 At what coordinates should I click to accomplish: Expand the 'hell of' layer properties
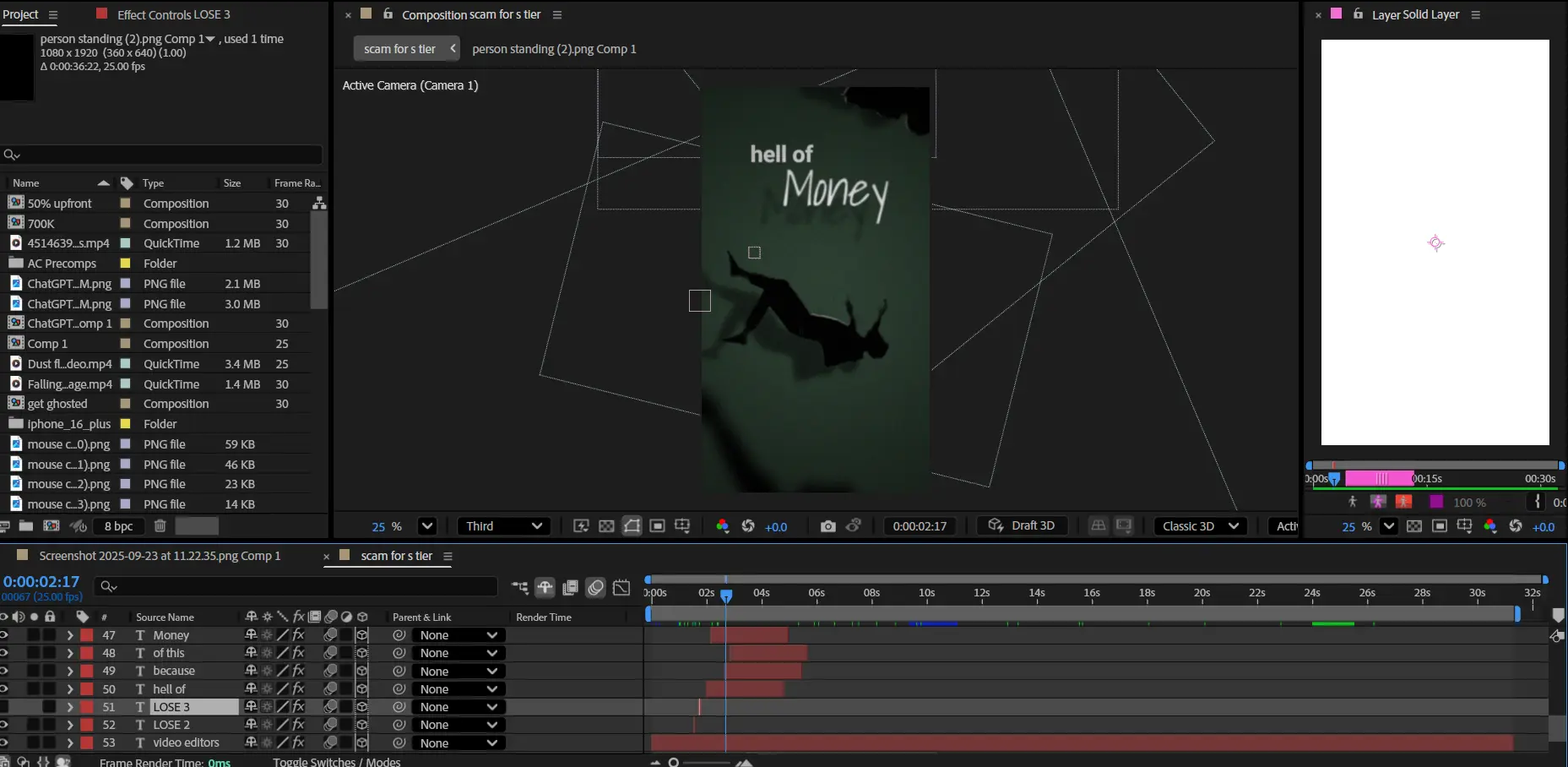(70, 689)
